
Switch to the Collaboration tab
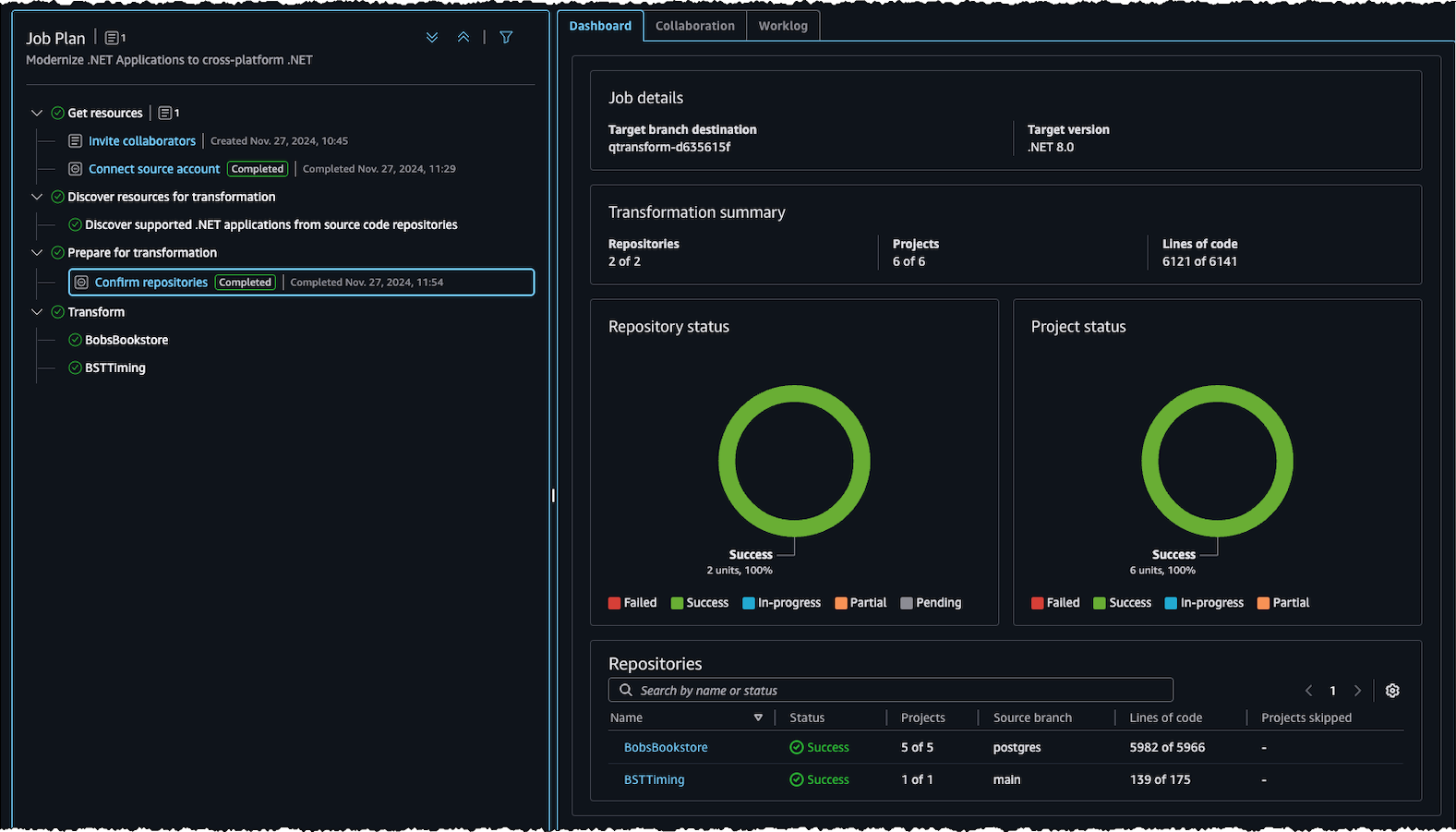point(694,26)
